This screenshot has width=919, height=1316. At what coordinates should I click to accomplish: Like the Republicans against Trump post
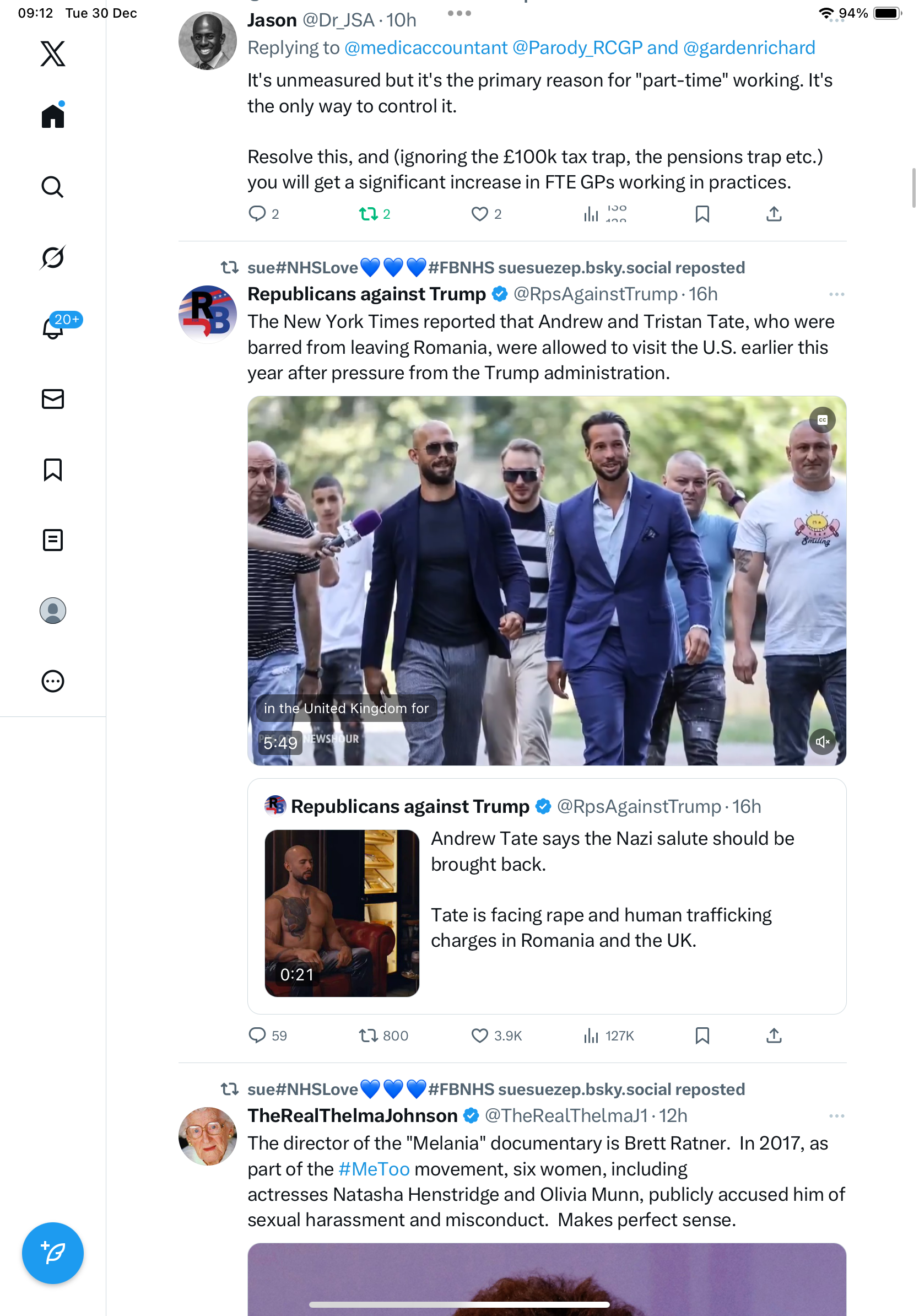[x=479, y=1035]
